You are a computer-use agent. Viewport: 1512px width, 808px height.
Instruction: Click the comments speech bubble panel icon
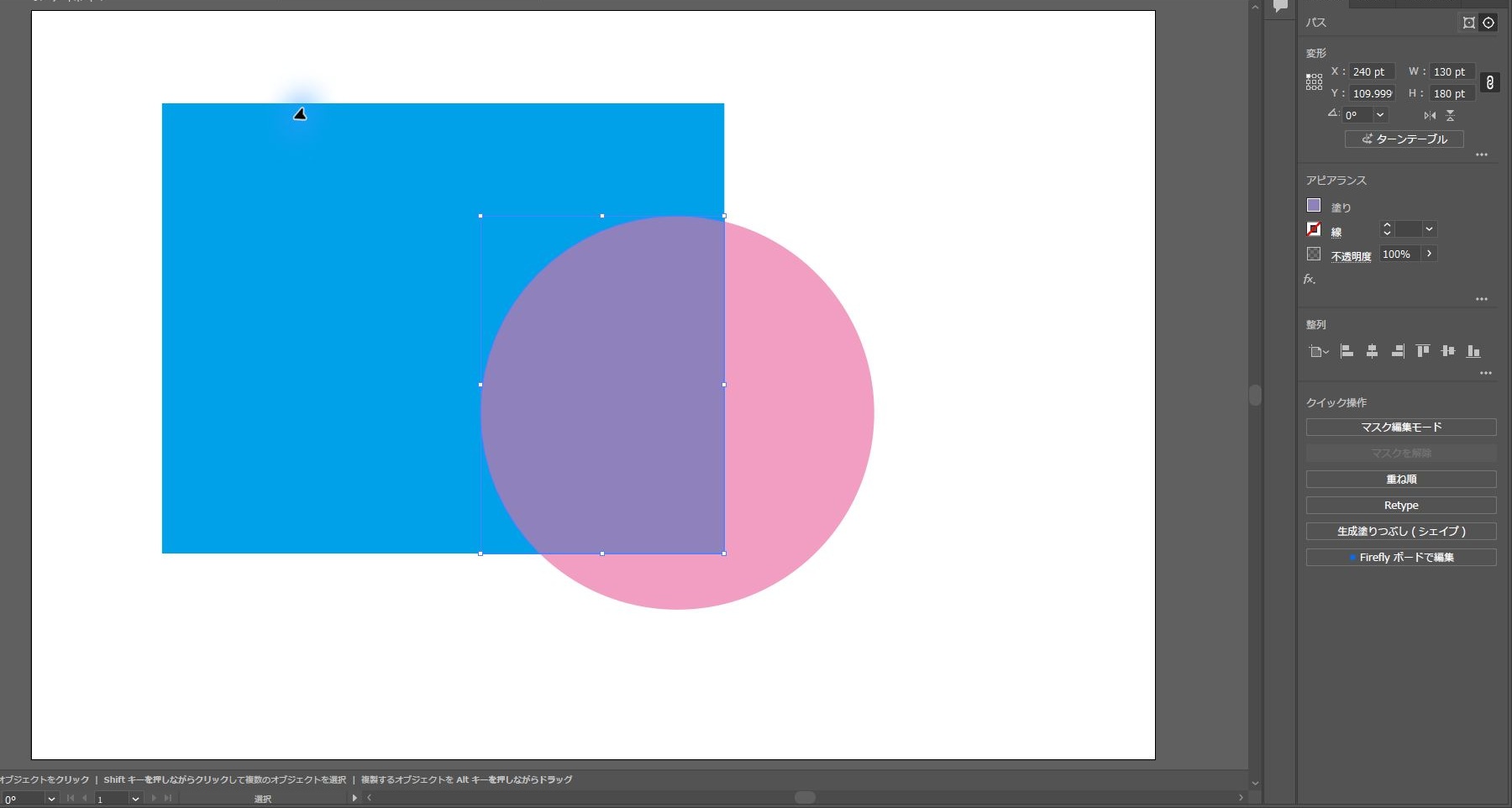point(1280,6)
